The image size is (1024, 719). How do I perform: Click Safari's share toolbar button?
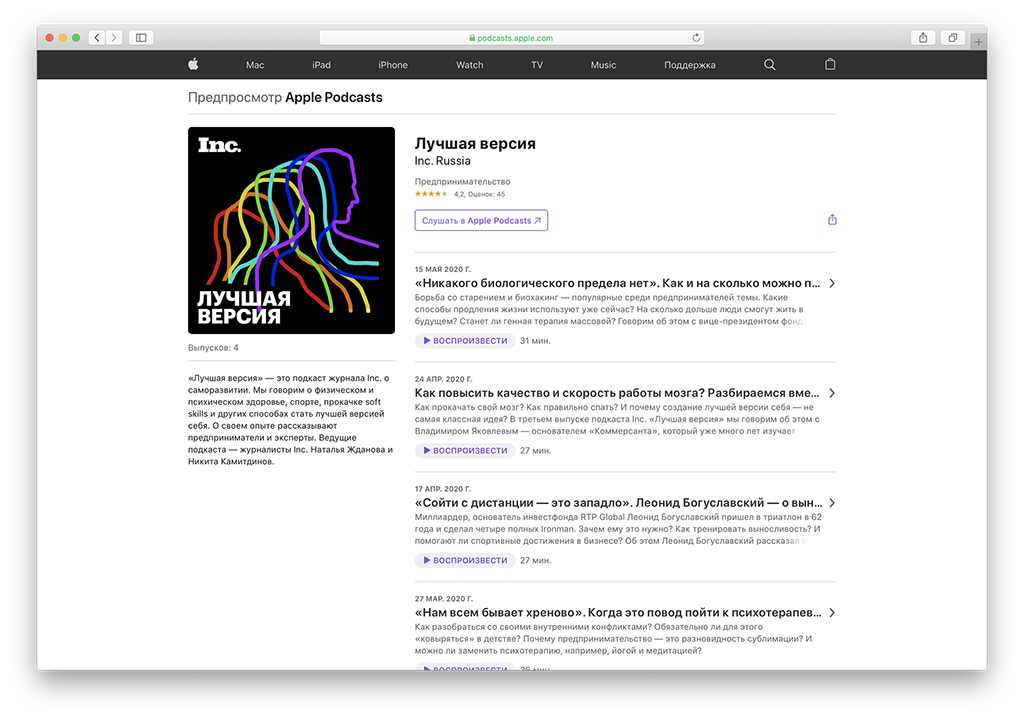(x=923, y=38)
